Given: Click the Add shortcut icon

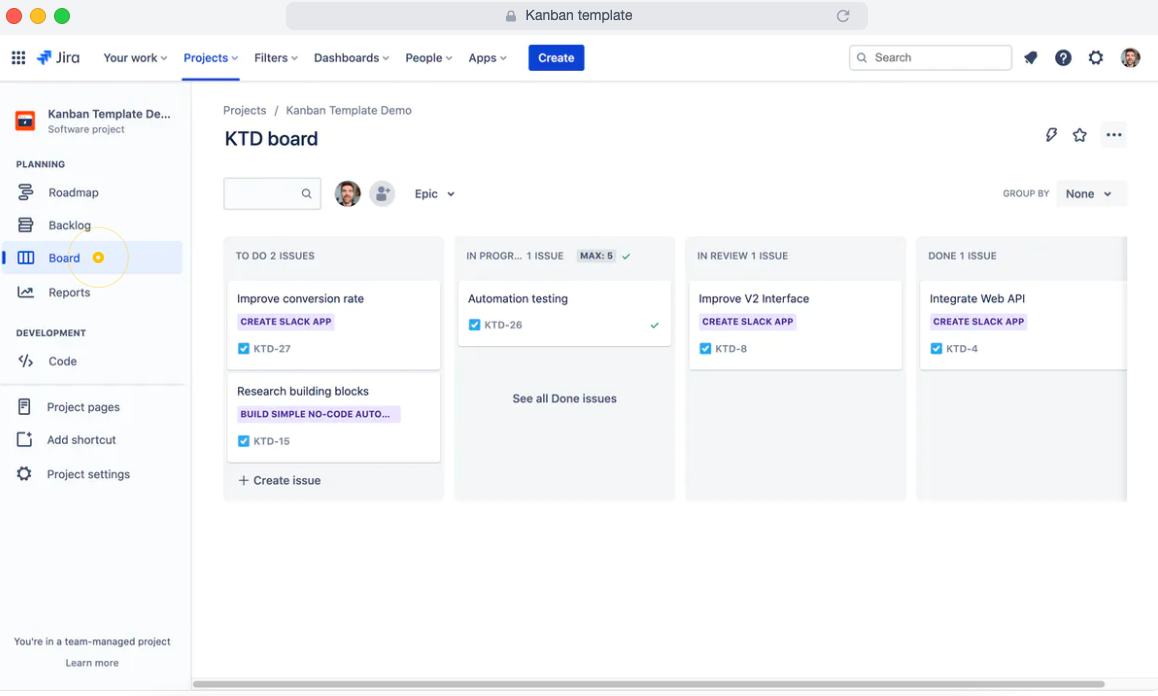Looking at the screenshot, I should [x=24, y=439].
